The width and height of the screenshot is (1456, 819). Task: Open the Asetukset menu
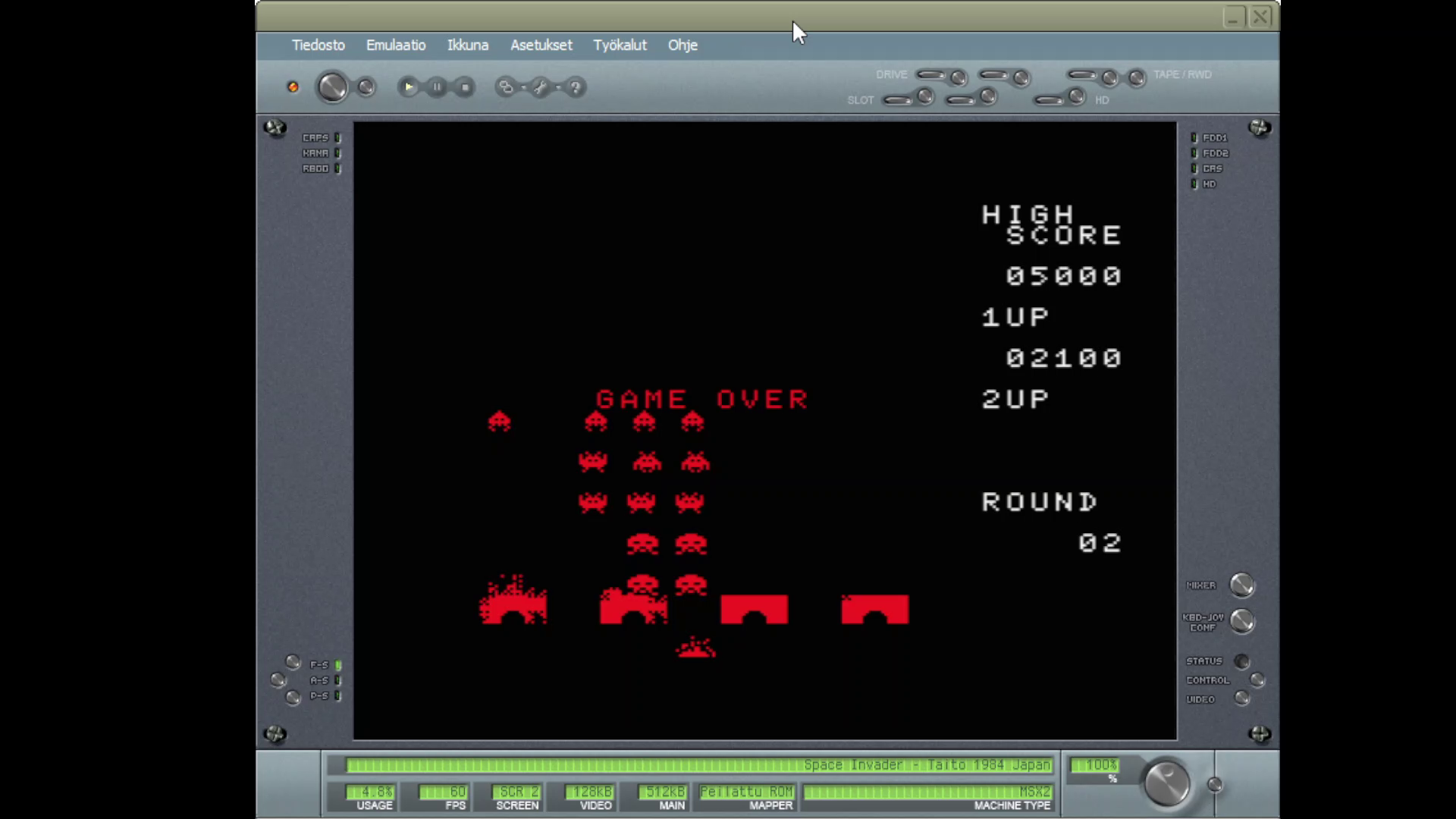click(541, 45)
